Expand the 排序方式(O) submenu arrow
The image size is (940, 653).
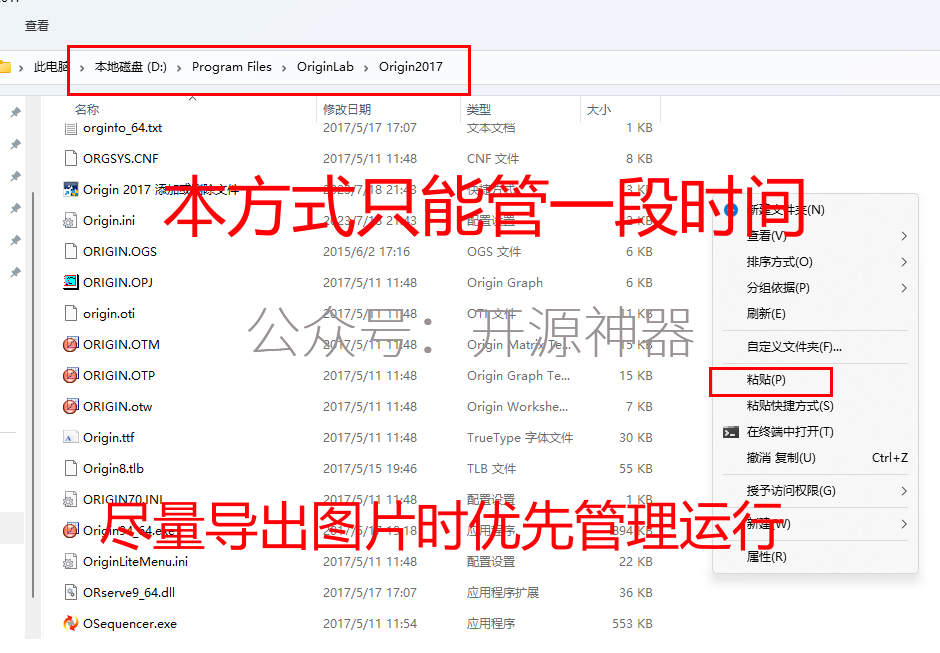click(x=903, y=262)
